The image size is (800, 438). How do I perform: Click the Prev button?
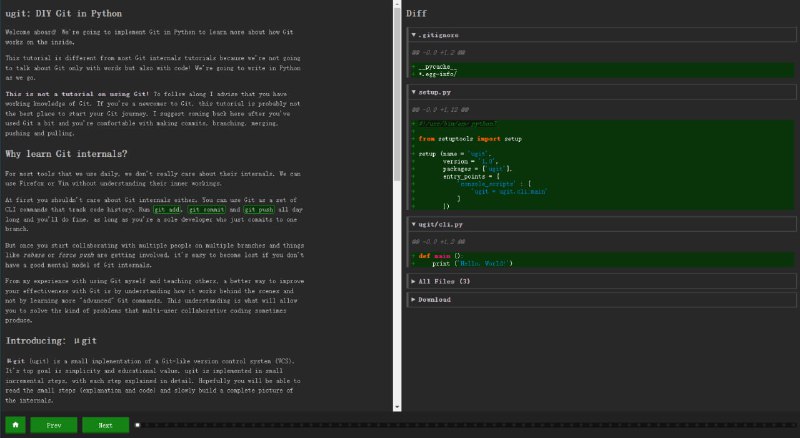click(54, 425)
